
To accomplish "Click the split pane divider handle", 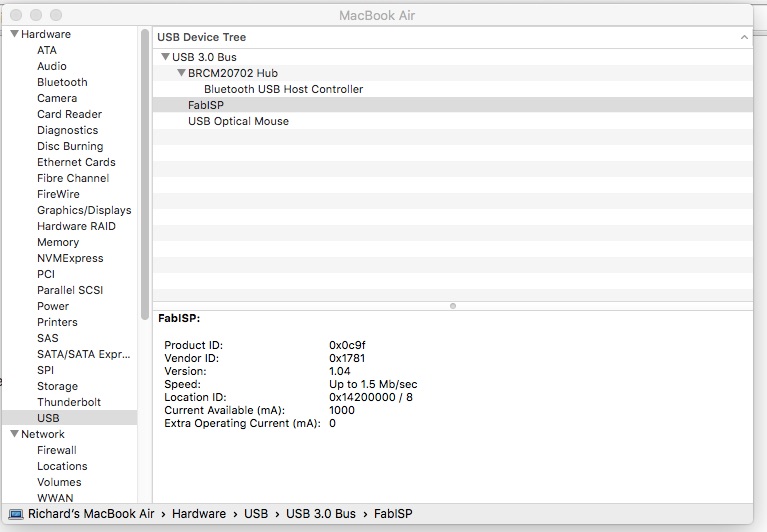I will [x=453, y=306].
